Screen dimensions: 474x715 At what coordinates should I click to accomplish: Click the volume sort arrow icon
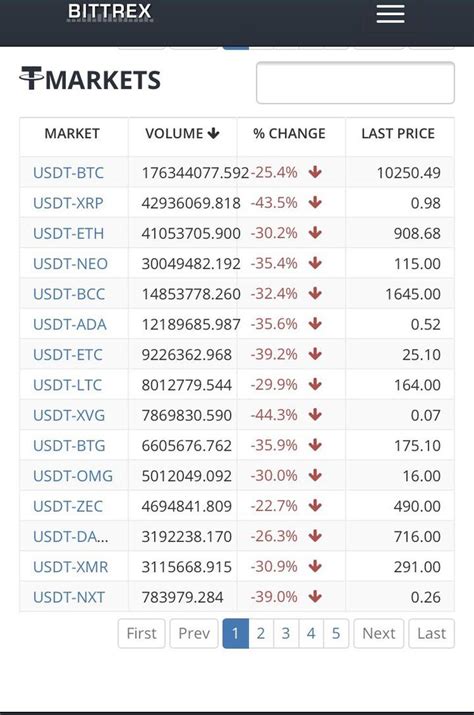pos(213,133)
